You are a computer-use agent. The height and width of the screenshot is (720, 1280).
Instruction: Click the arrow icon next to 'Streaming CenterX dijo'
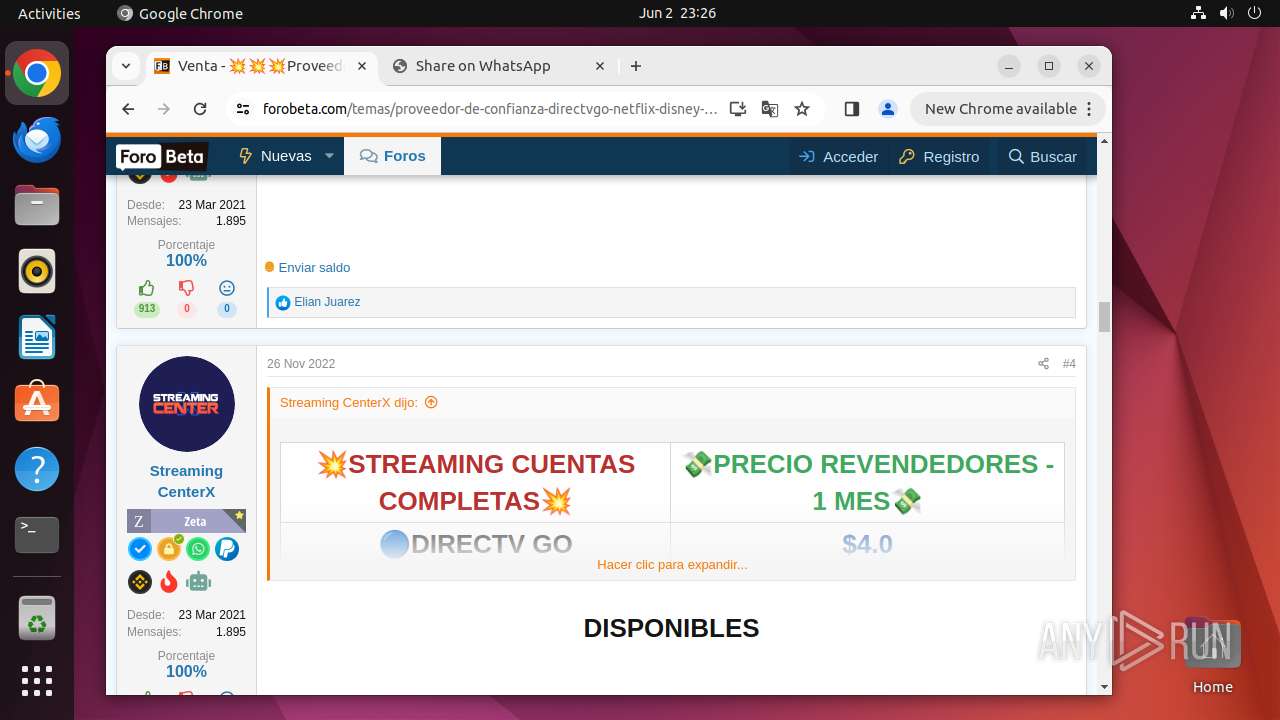(431, 402)
